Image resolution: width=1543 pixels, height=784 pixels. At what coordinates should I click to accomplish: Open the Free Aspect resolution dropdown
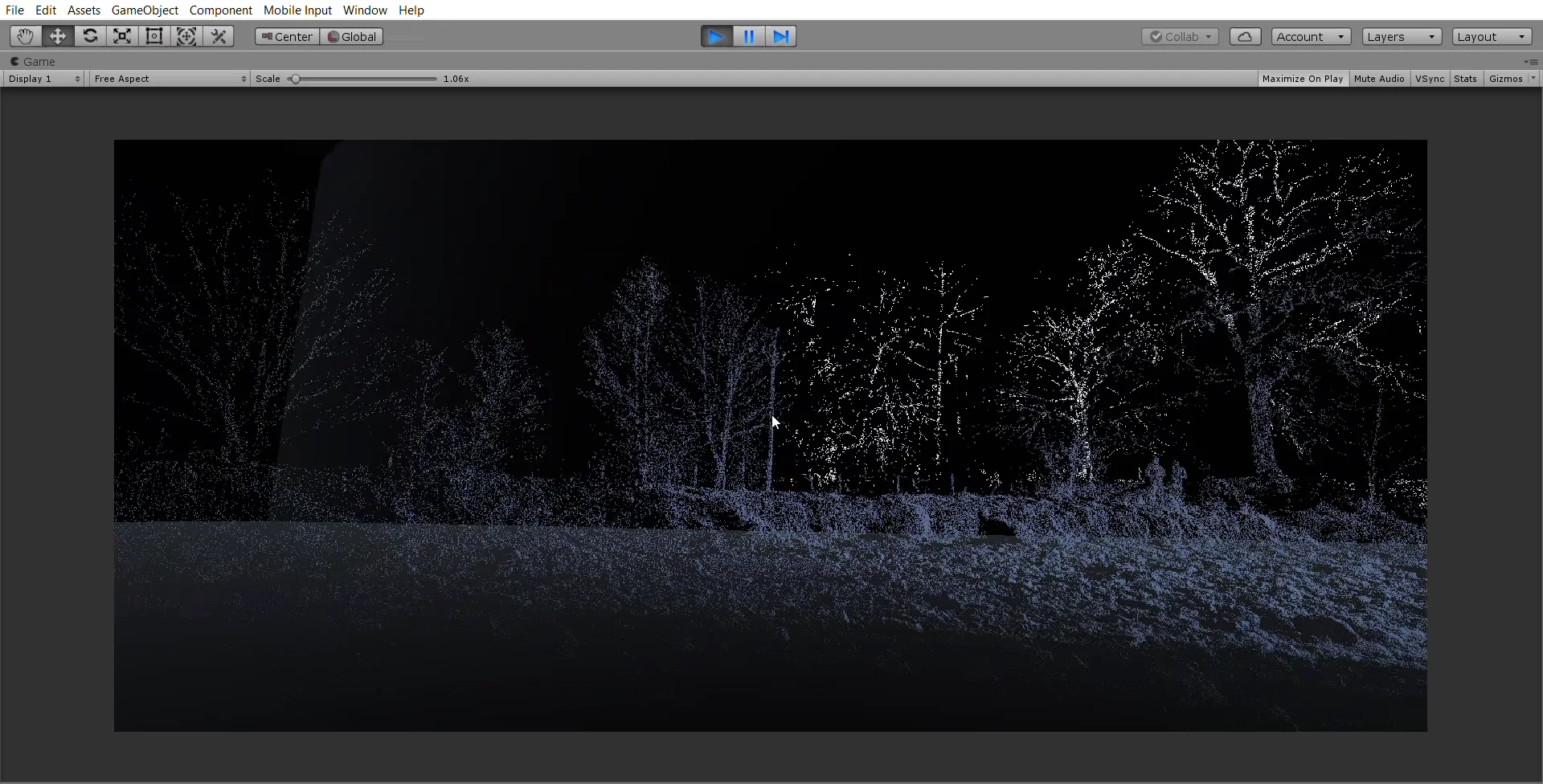pos(169,78)
